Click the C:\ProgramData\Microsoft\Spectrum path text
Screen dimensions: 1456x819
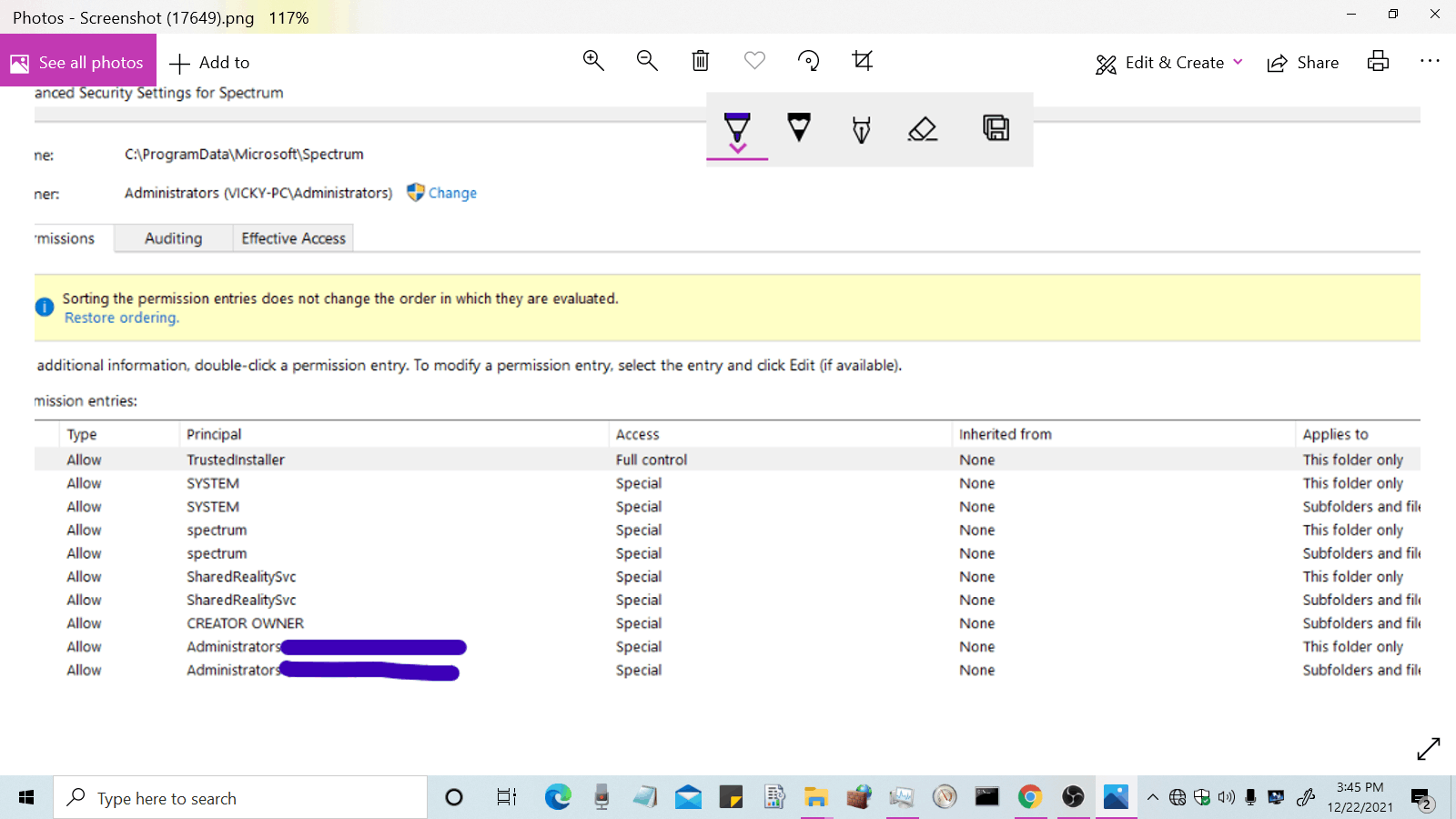click(x=244, y=155)
